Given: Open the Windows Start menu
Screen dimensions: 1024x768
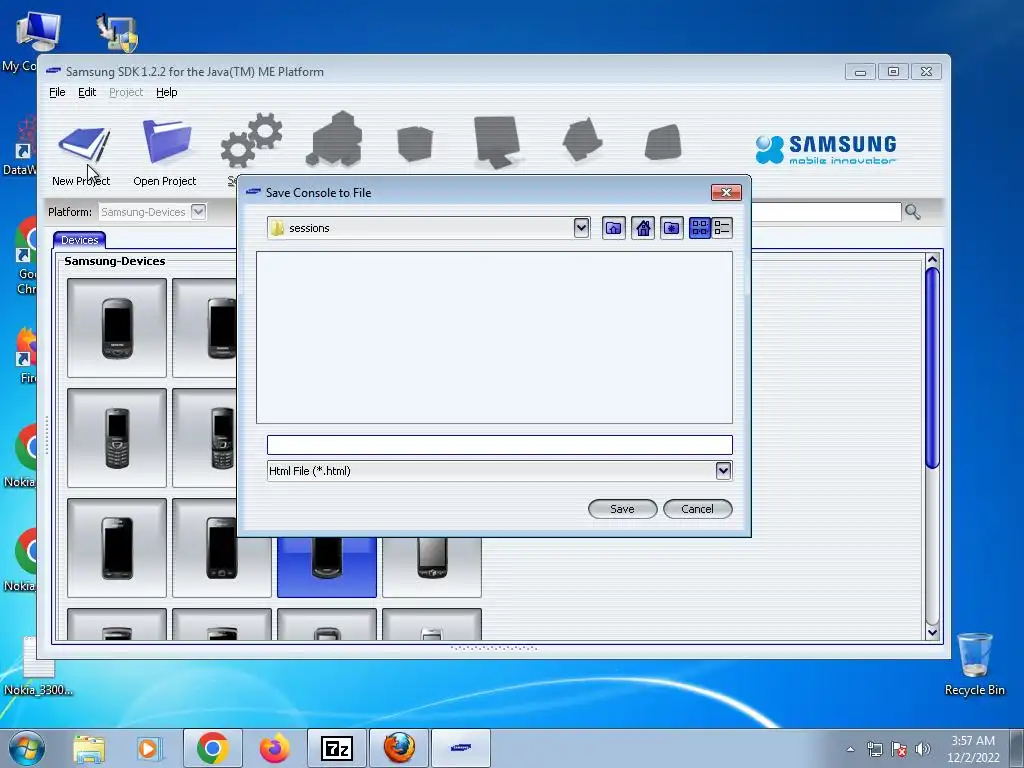Looking at the screenshot, I should point(25,748).
